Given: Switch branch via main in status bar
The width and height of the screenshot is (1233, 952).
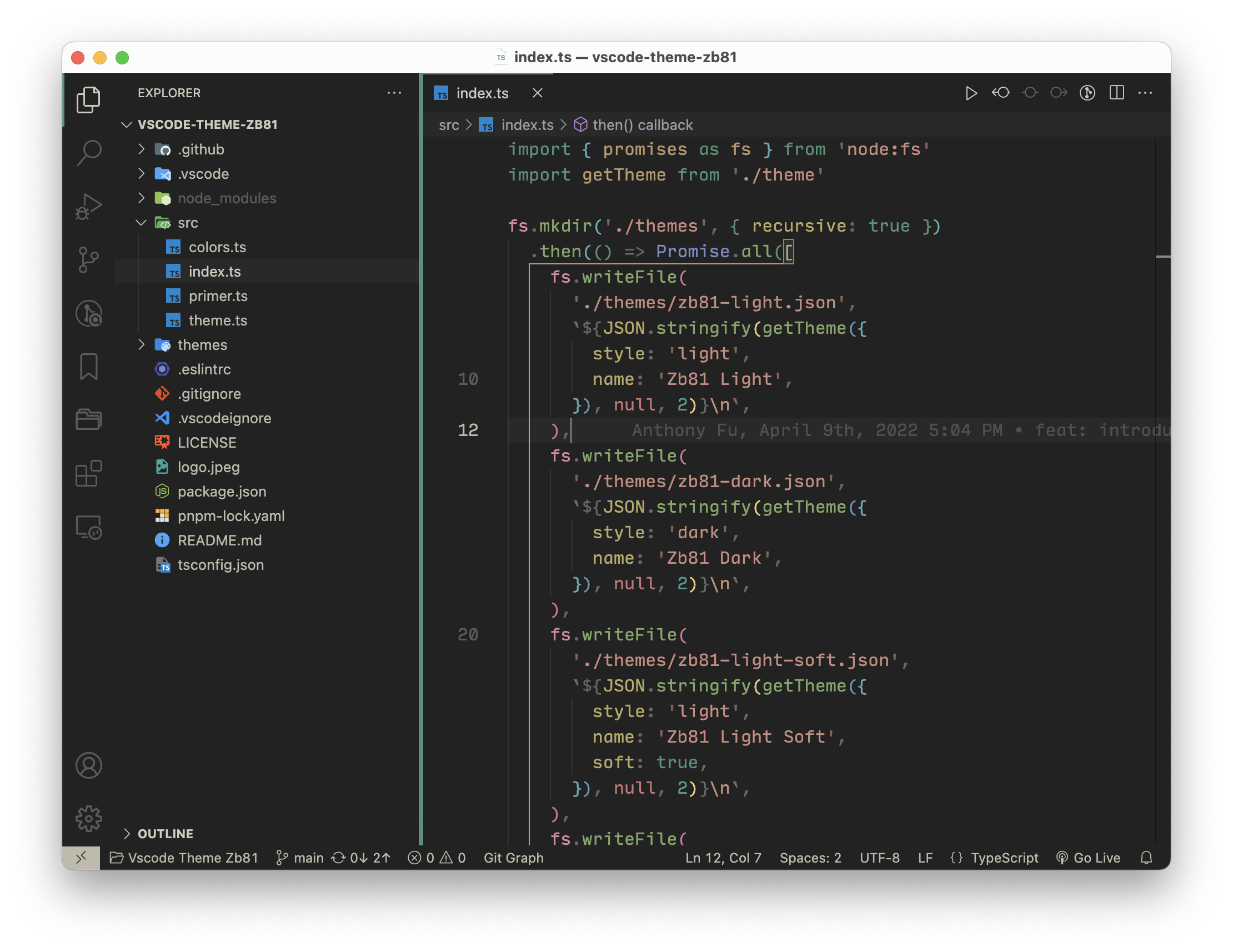Looking at the screenshot, I should [300, 858].
